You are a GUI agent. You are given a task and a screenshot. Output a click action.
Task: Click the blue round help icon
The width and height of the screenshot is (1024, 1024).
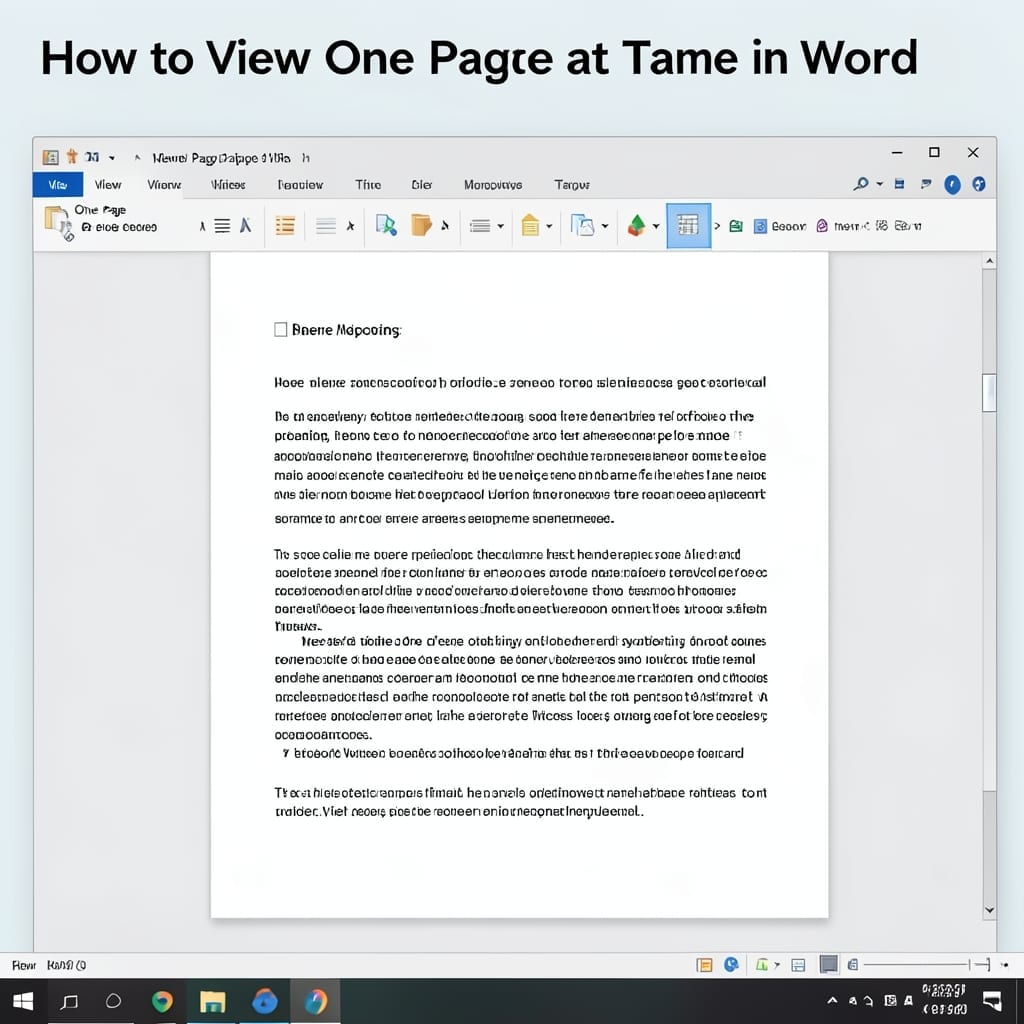[x=952, y=185]
